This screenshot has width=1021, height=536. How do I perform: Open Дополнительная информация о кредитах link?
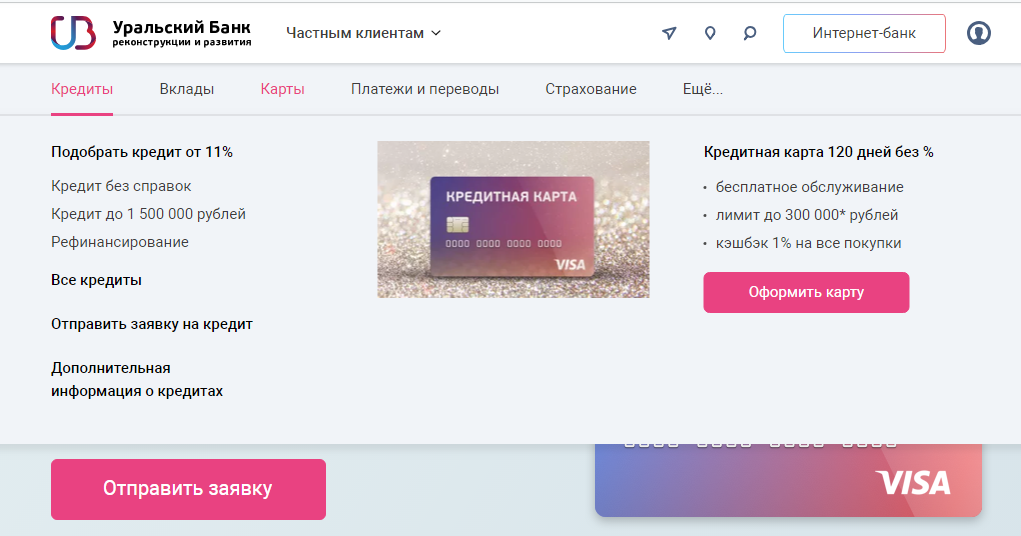pyautogui.click(x=137, y=380)
